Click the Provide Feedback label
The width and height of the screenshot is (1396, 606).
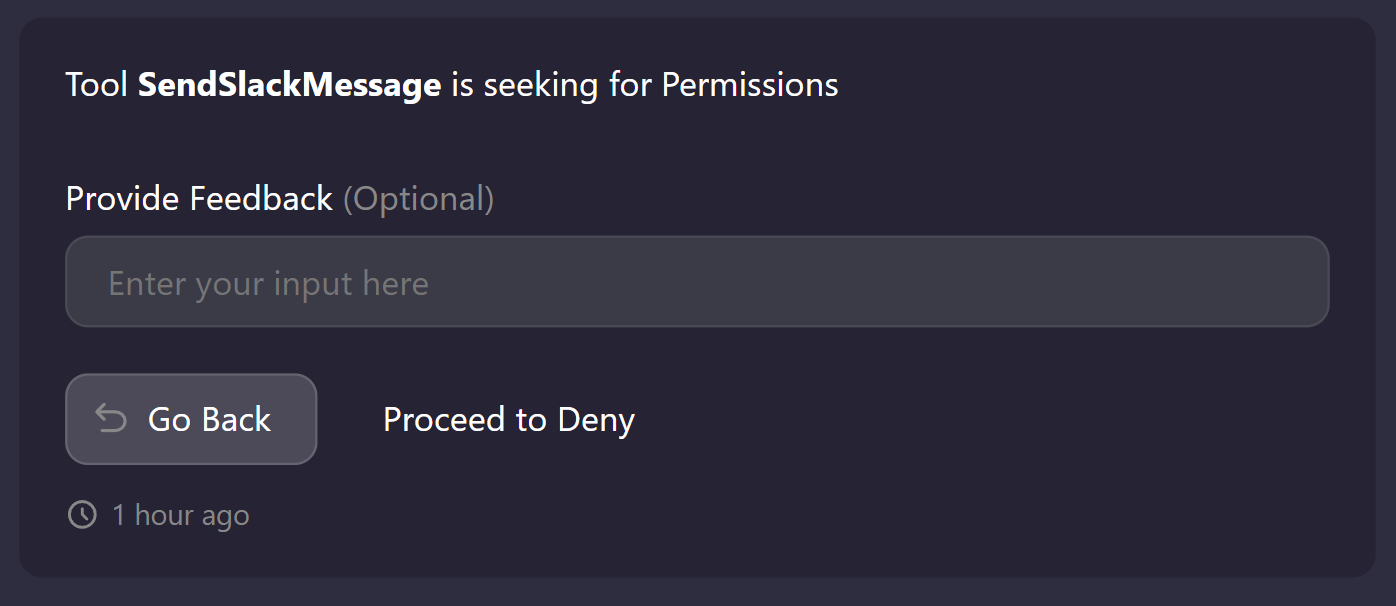click(x=199, y=199)
